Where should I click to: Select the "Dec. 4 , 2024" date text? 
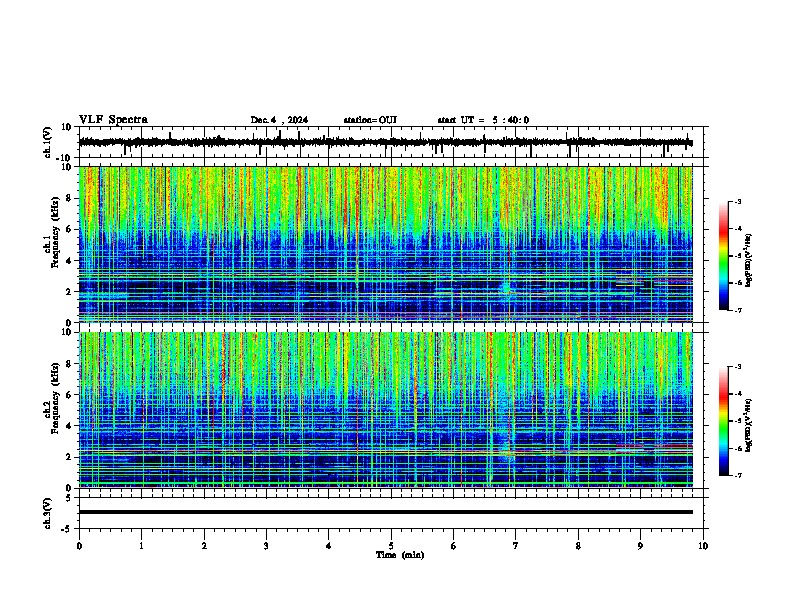[x=279, y=120]
